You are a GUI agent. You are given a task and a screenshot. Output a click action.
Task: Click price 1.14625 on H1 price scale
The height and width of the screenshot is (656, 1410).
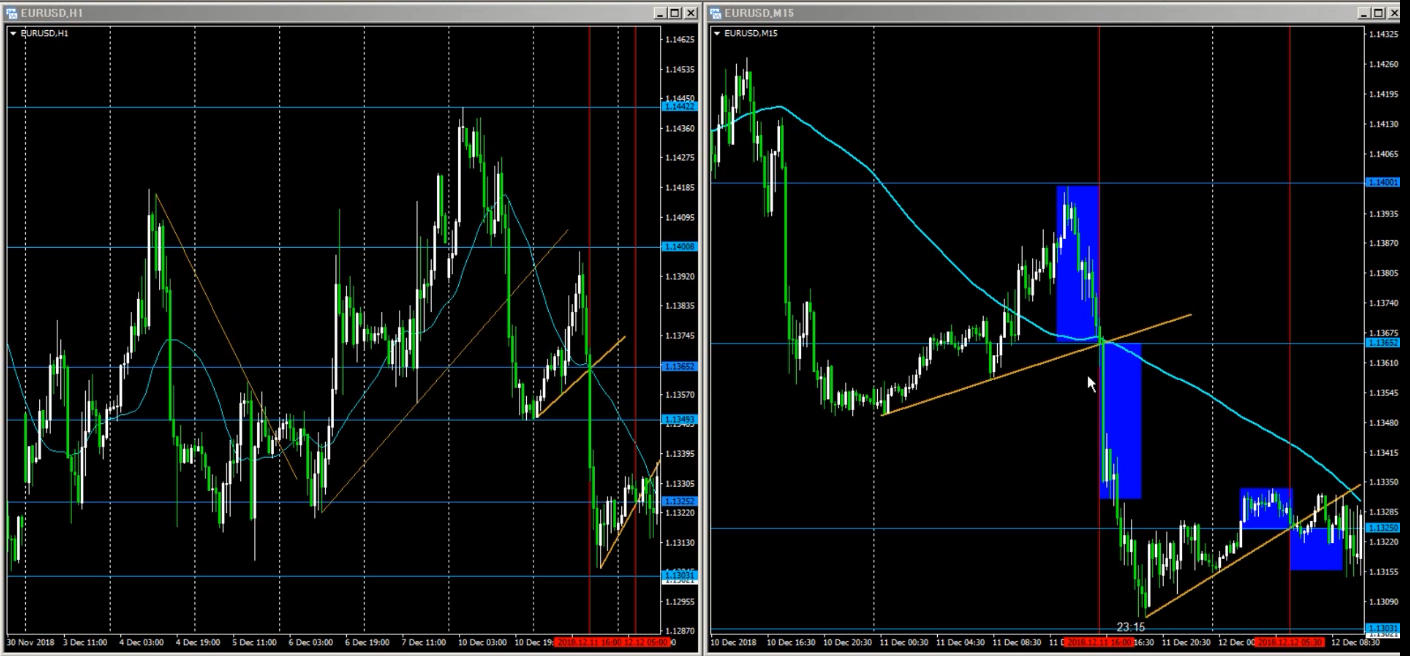pos(680,40)
